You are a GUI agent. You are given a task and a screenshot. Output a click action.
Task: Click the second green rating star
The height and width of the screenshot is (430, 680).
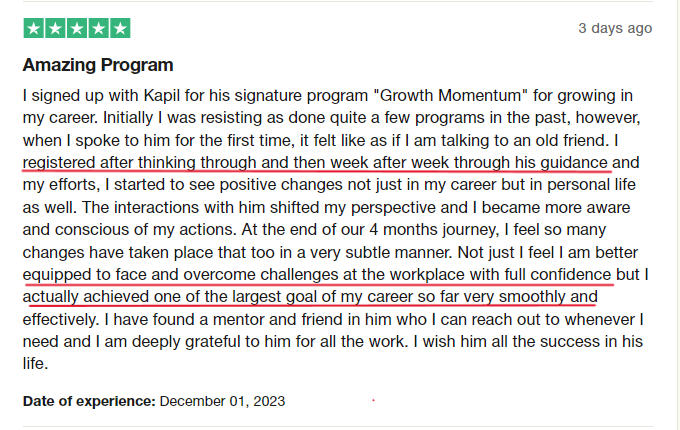[x=55, y=28]
